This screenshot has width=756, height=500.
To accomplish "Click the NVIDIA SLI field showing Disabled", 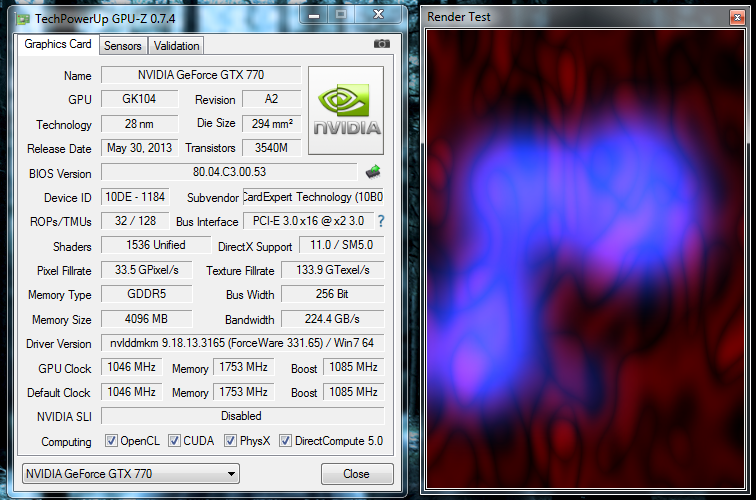I will pyautogui.click(x=243, y=416).
